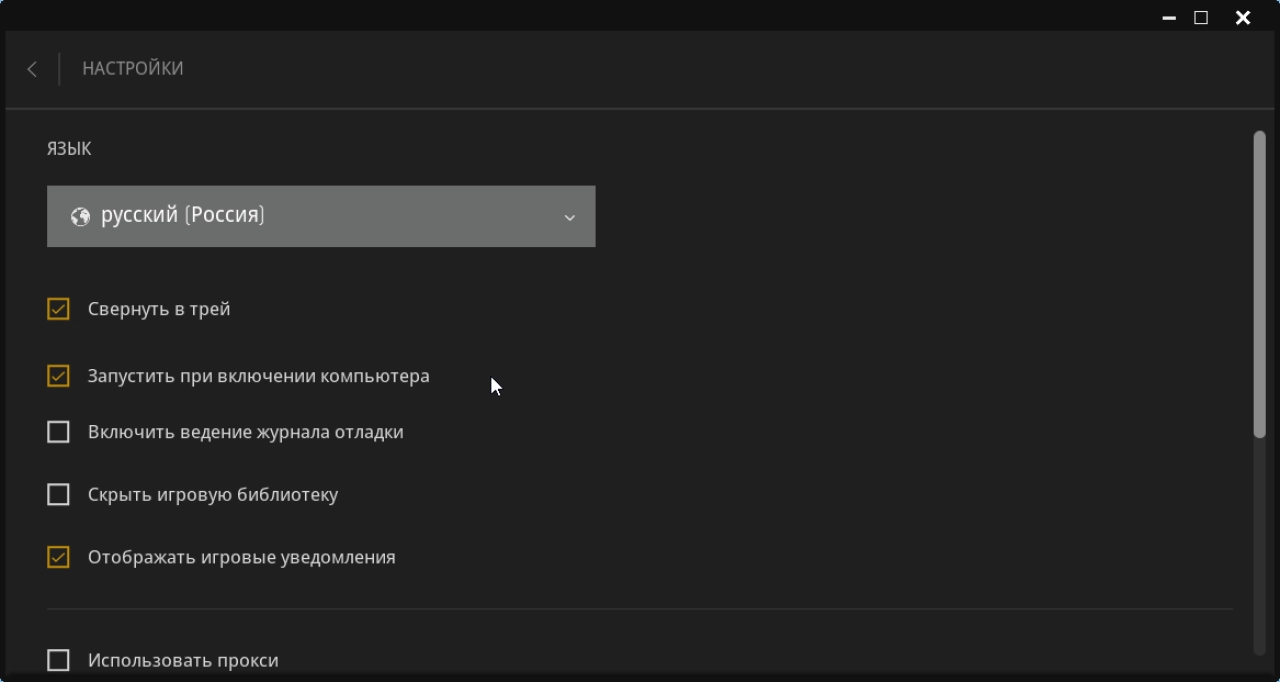Click the 'Свернуть в трей' label text
The width and height of the screenshot is (1280, 682).
tap(159, 309)
